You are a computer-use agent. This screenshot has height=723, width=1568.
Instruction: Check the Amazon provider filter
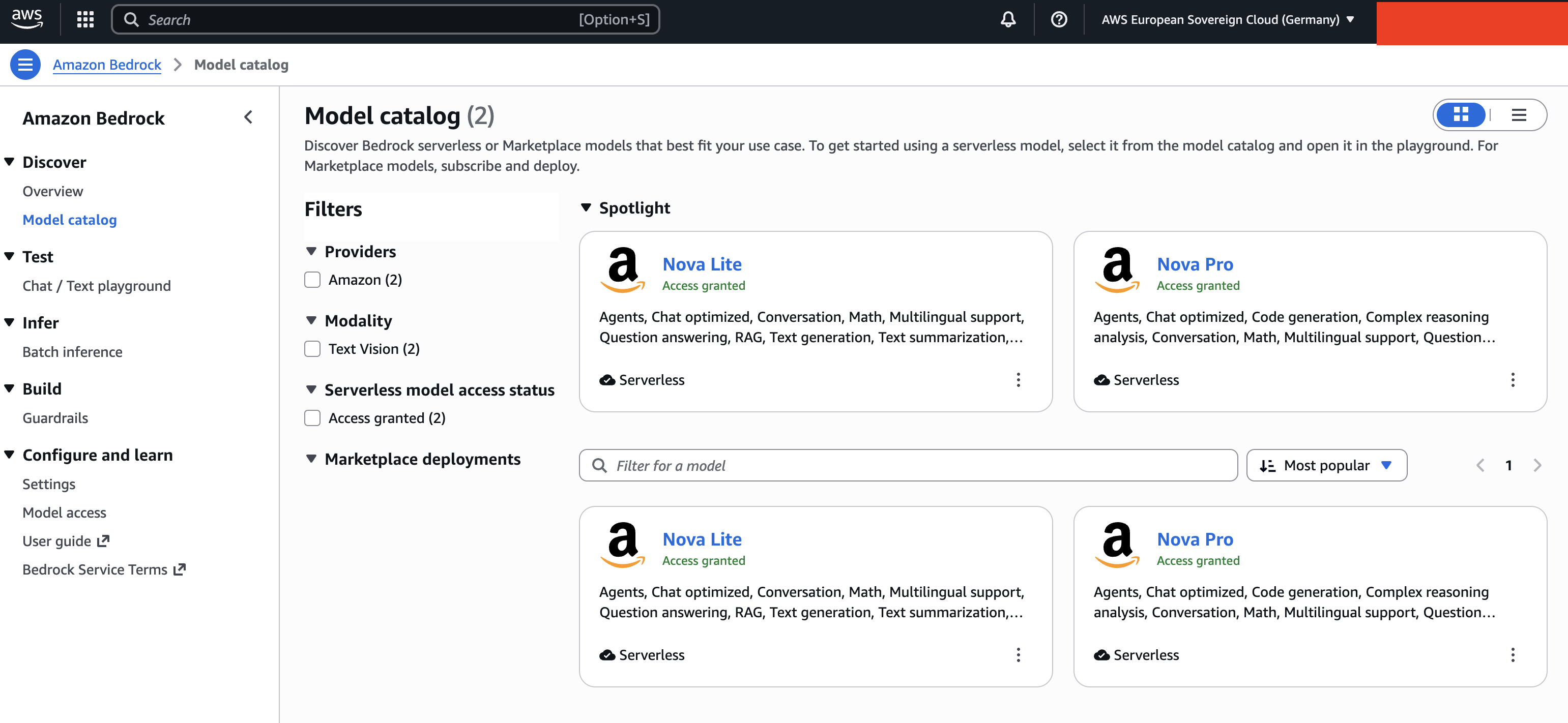point(312,280)
